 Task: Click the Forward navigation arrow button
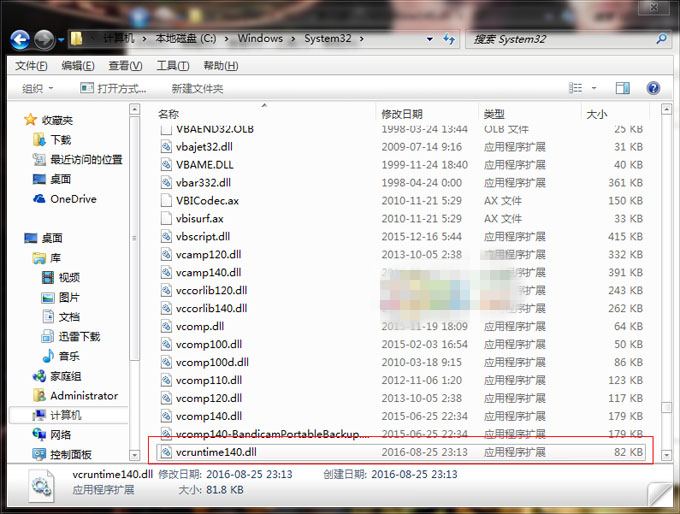pyautogui.click(x=45, y=40)
